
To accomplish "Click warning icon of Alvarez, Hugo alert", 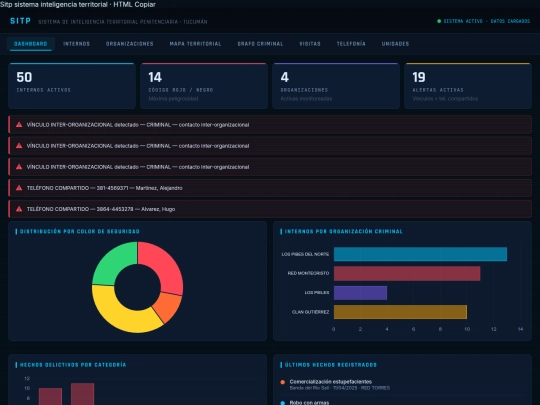I will [19, 209].
